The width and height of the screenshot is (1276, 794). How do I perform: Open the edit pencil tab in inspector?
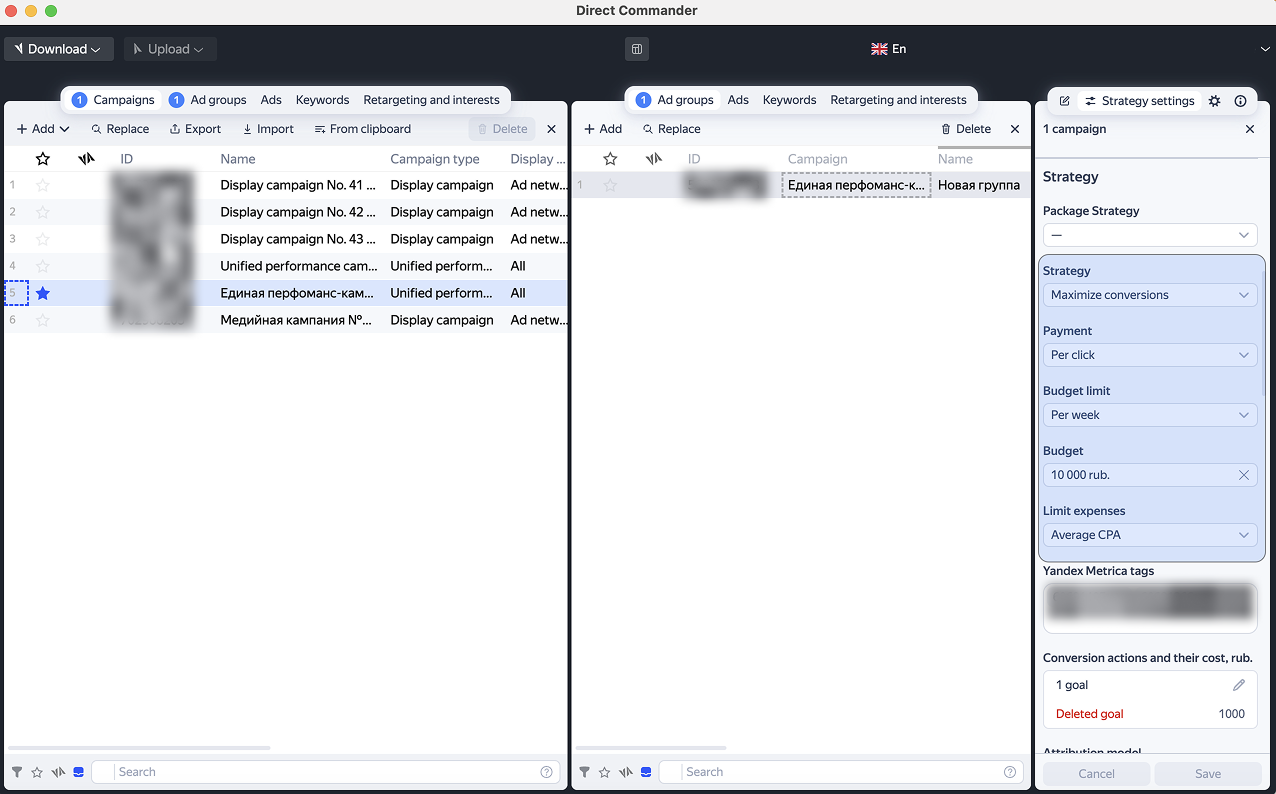pos(1064,101)
